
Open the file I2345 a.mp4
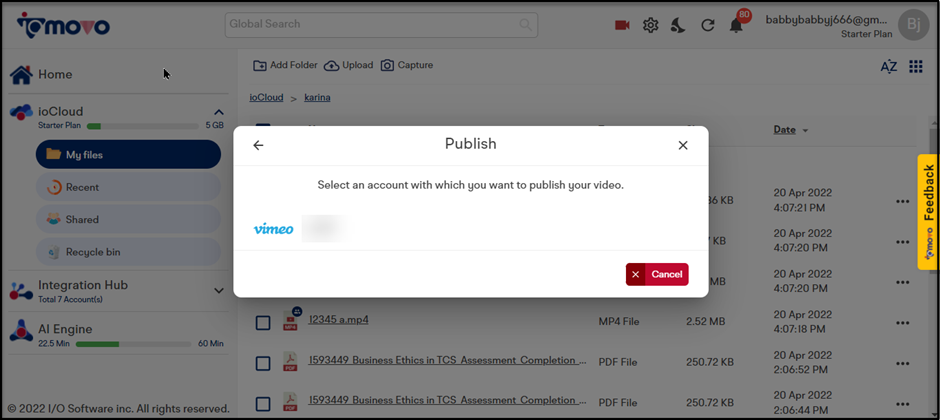tap(338, 319)
